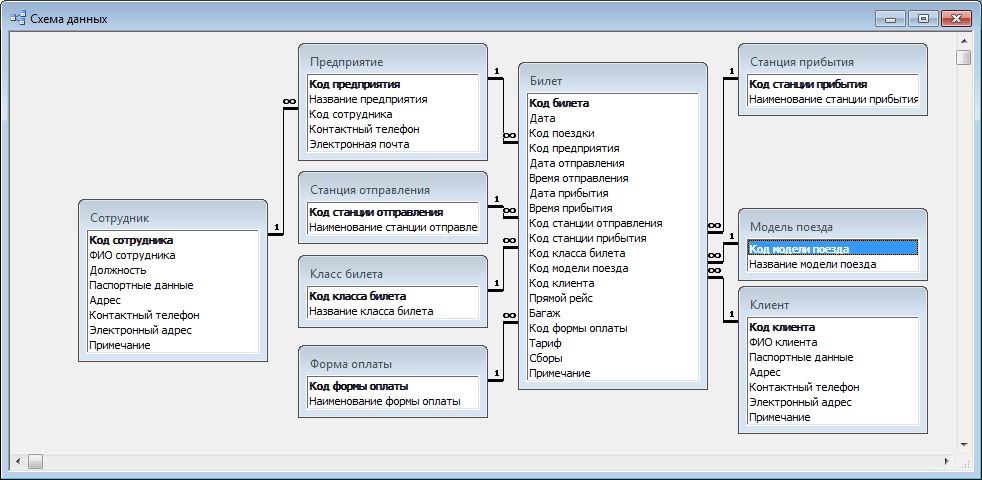
Task: Maximize the Схема данных window
Action: (x=923, y=19)
